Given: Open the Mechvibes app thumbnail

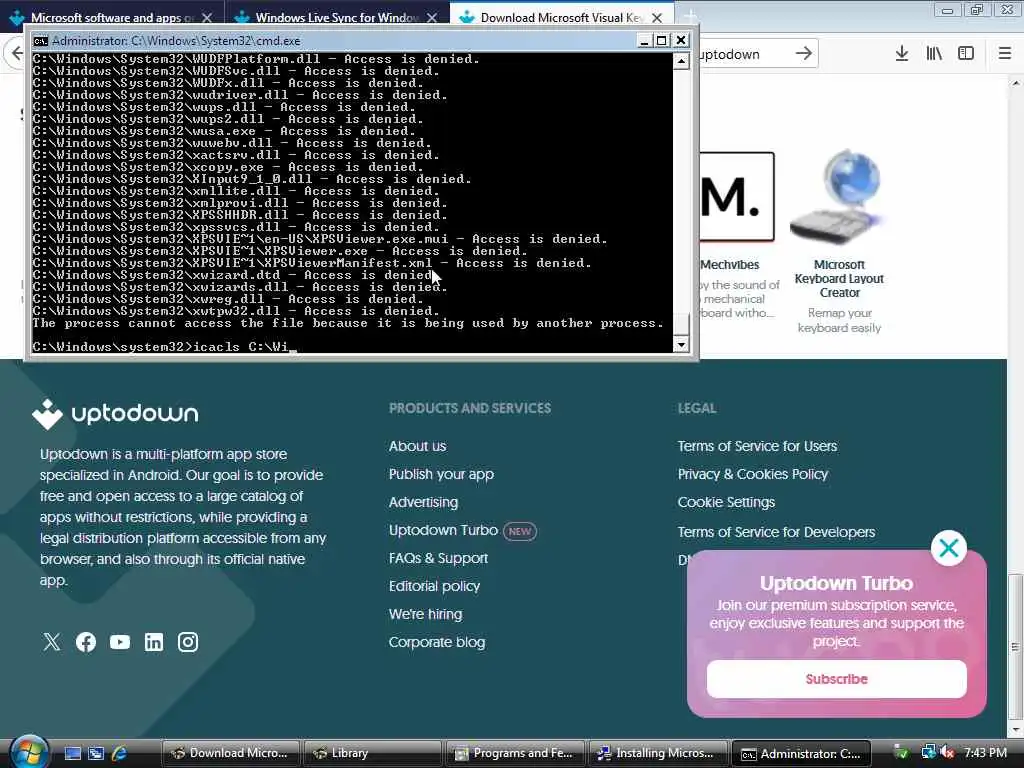Looking at the screenshot, I should [x=737, y=197].
